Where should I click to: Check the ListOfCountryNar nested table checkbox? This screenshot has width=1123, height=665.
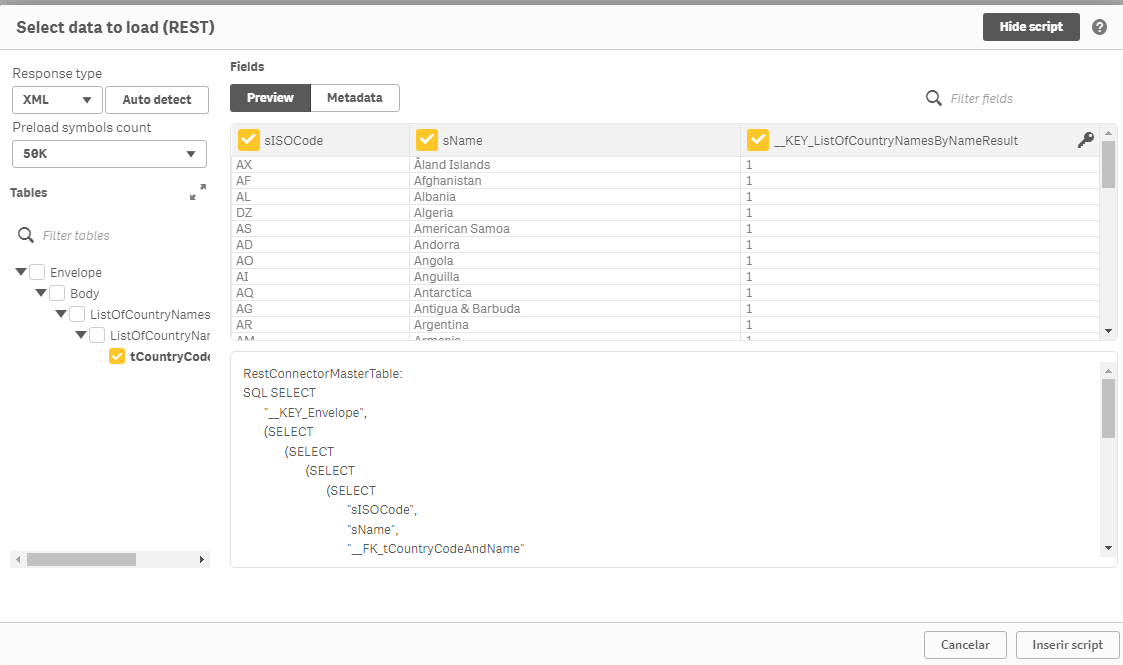pos(97,335)
